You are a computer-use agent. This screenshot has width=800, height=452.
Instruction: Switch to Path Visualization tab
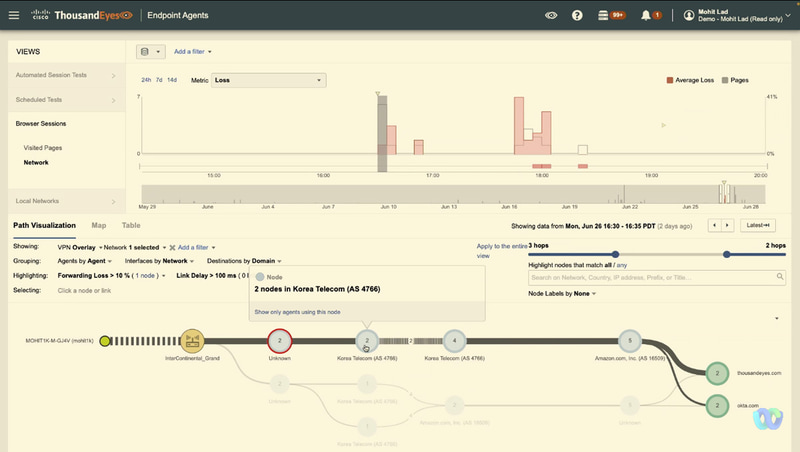[44, 225]
